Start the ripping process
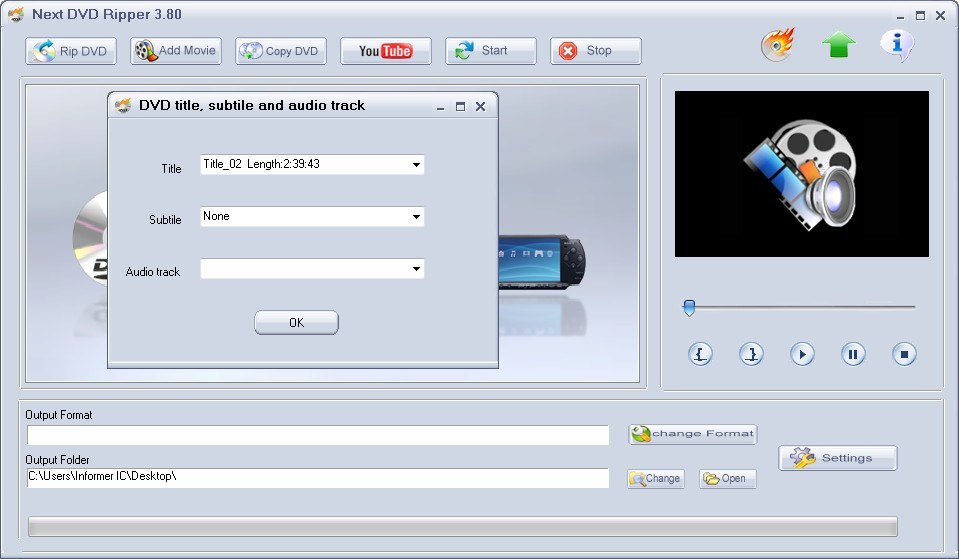 click(x=490, y=51)
